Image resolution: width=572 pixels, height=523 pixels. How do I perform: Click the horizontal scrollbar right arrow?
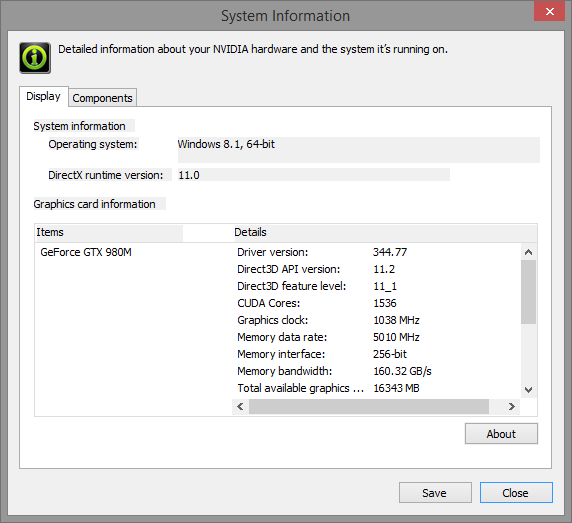point(511,406)
